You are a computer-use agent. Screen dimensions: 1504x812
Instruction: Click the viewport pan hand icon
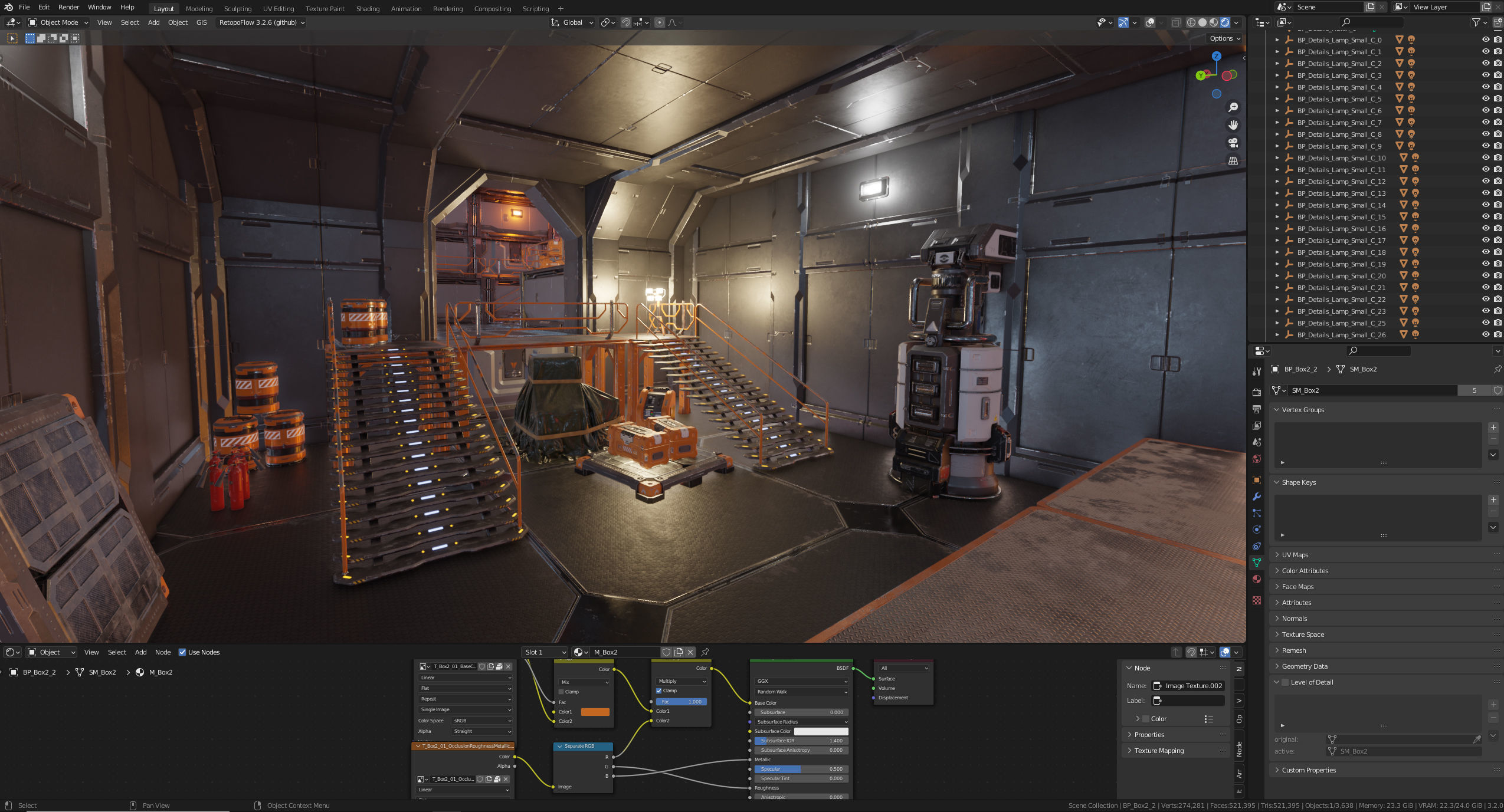pos(1233,125)
